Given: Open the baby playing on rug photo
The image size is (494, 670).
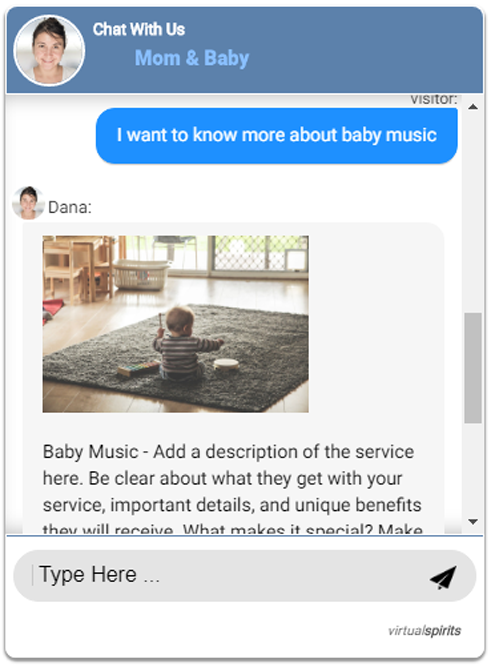Looking at the screenshot, I should point(175,324).
